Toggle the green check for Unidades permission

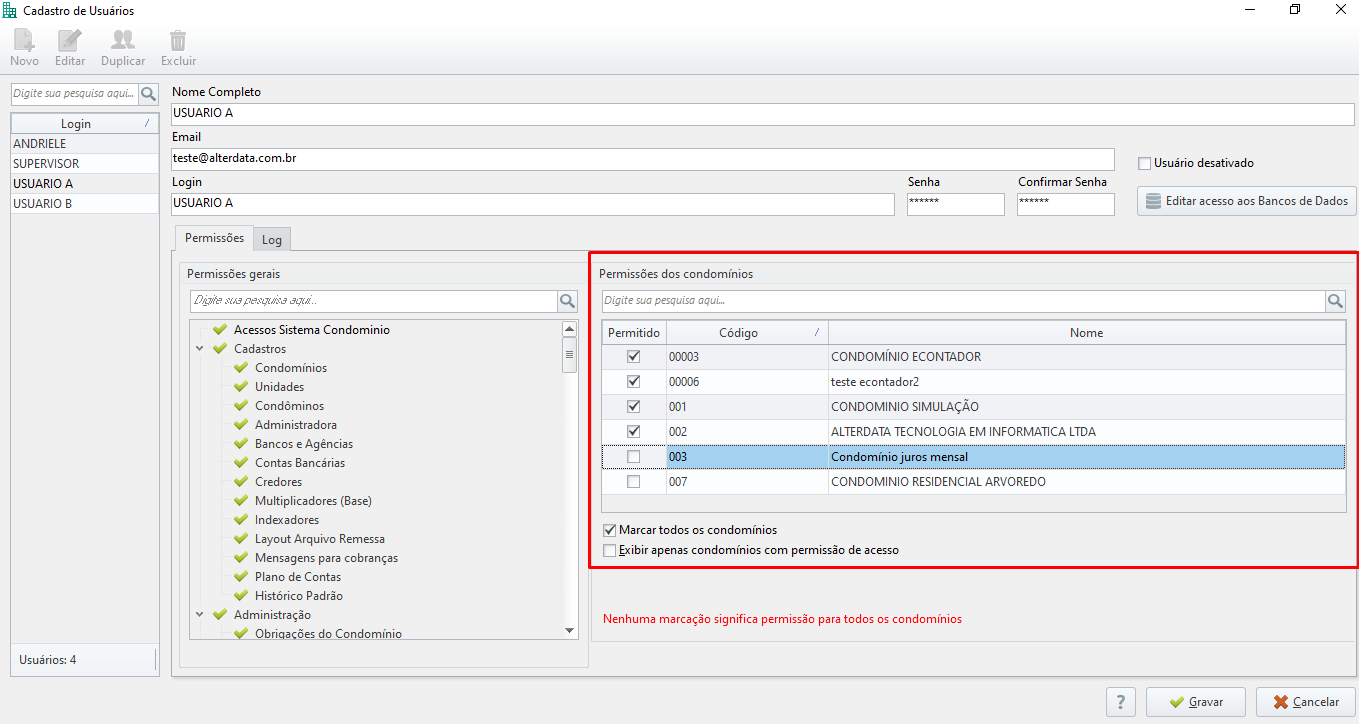point(241,387)
